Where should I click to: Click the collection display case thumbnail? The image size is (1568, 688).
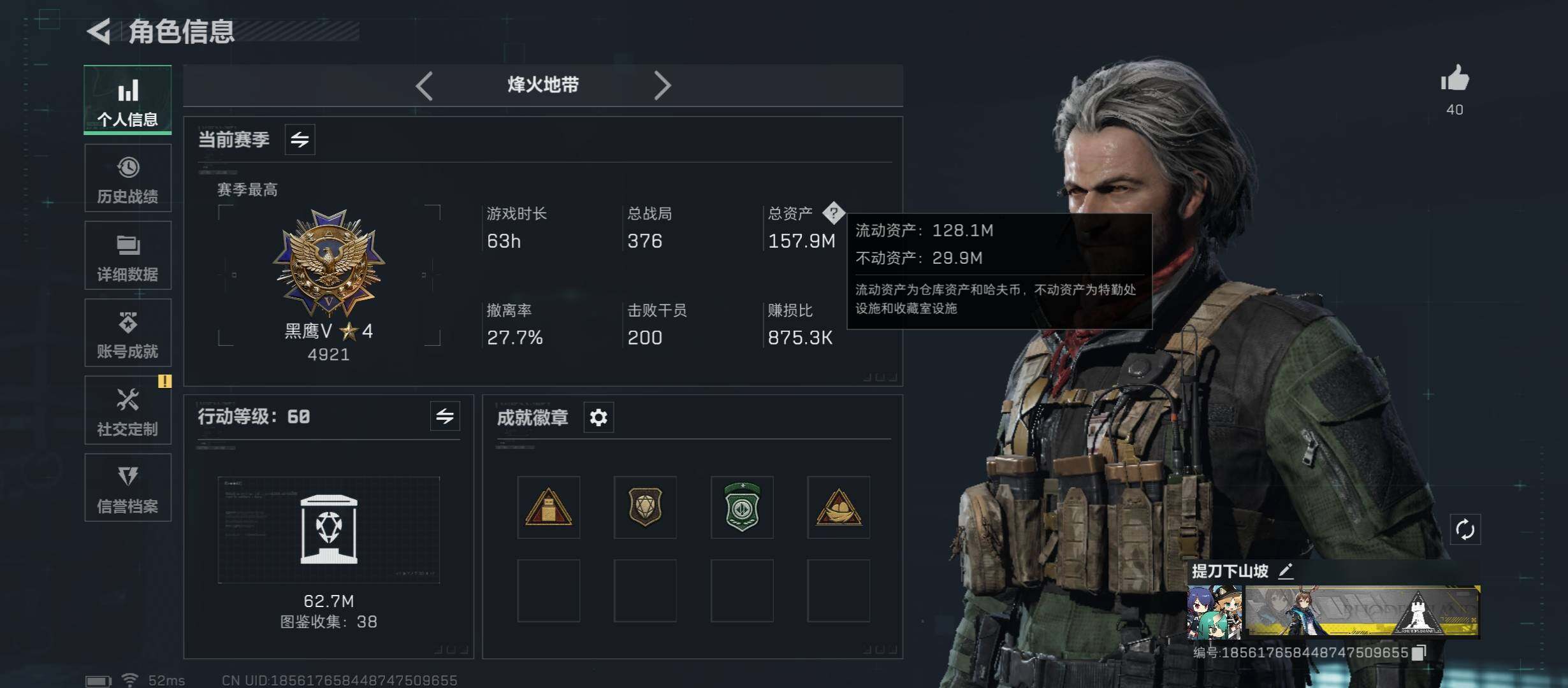click(329, 529)
